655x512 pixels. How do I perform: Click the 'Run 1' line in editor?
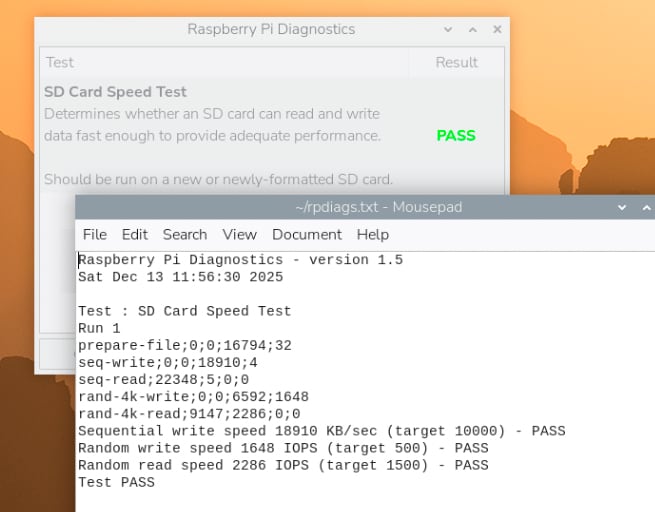[99, 328]
